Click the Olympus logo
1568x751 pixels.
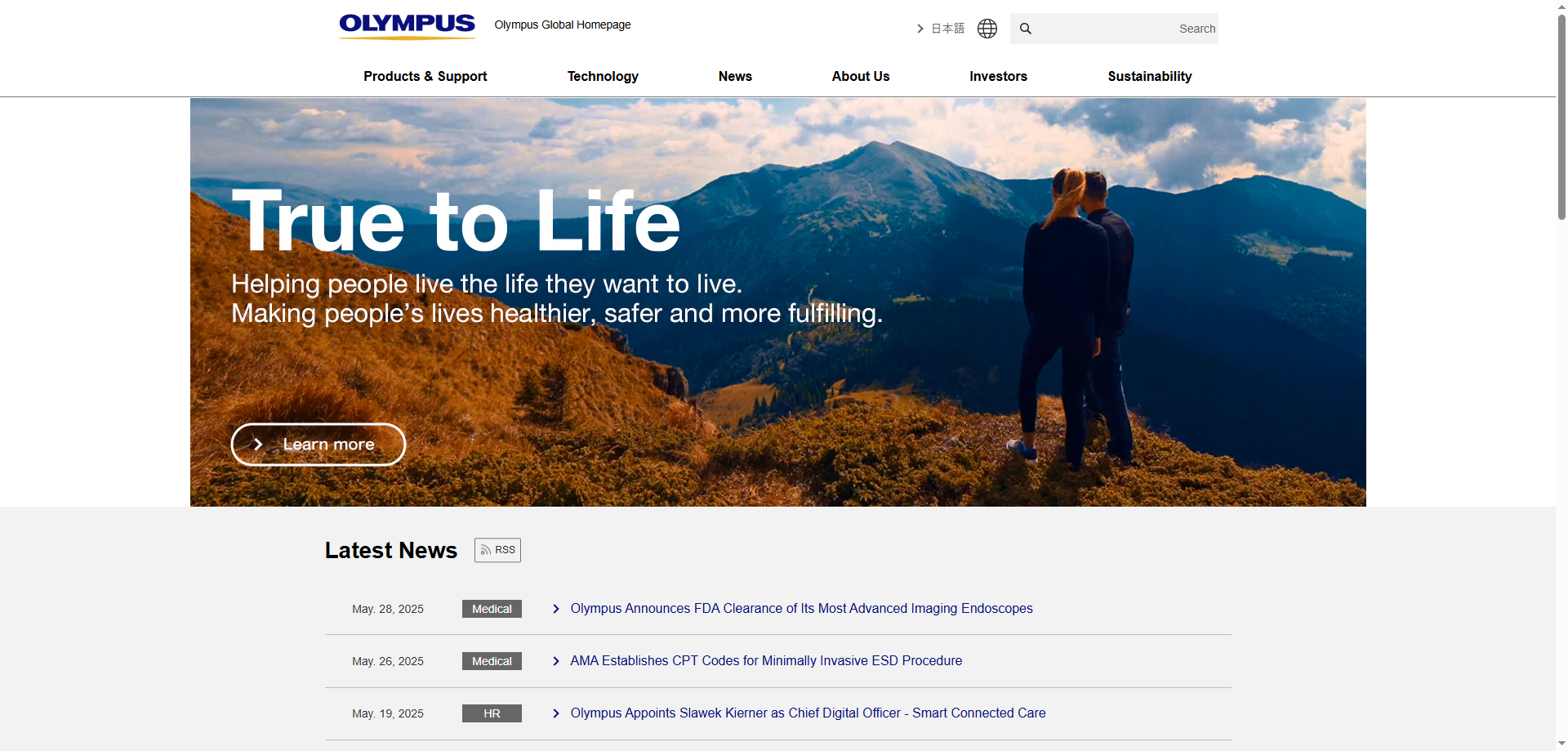407,26
